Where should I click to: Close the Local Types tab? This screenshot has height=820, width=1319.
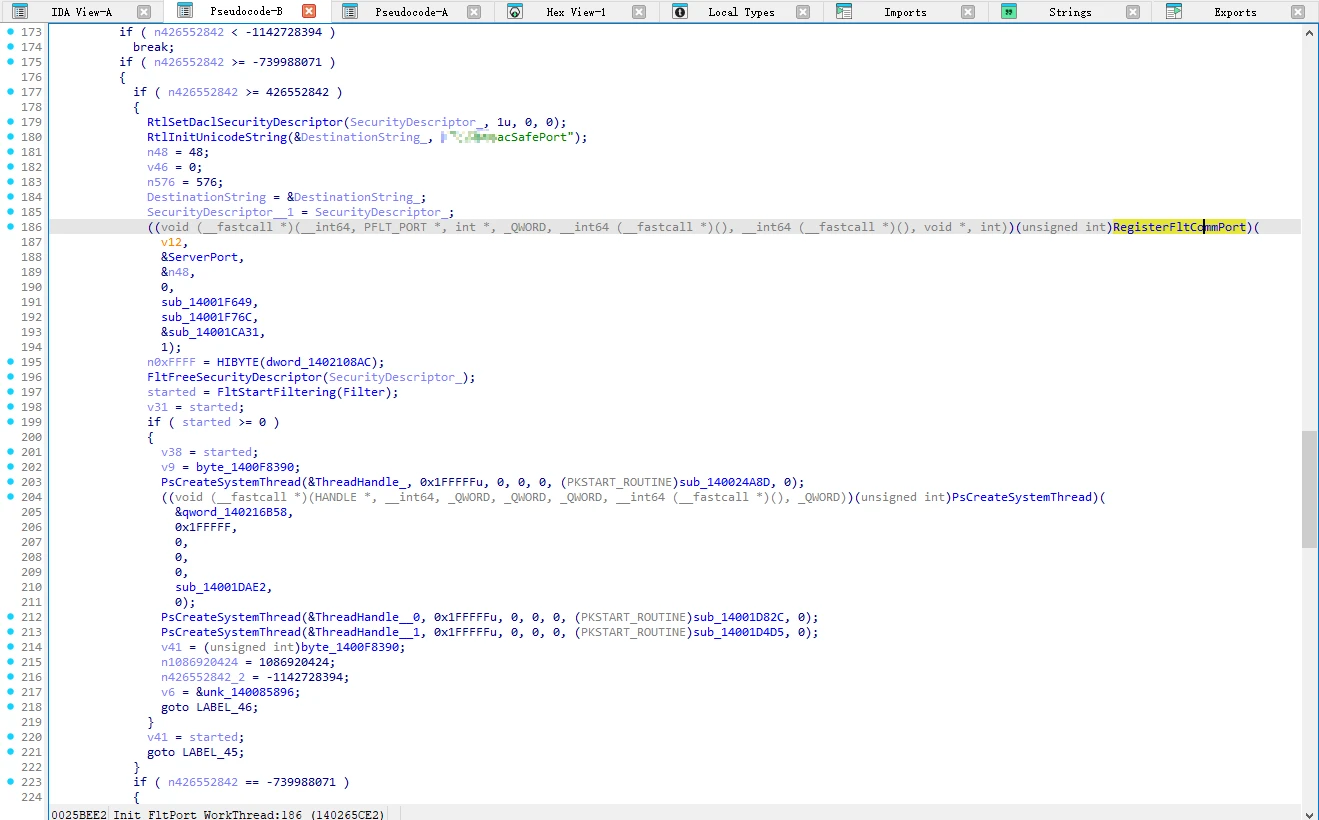click(803, 12)
